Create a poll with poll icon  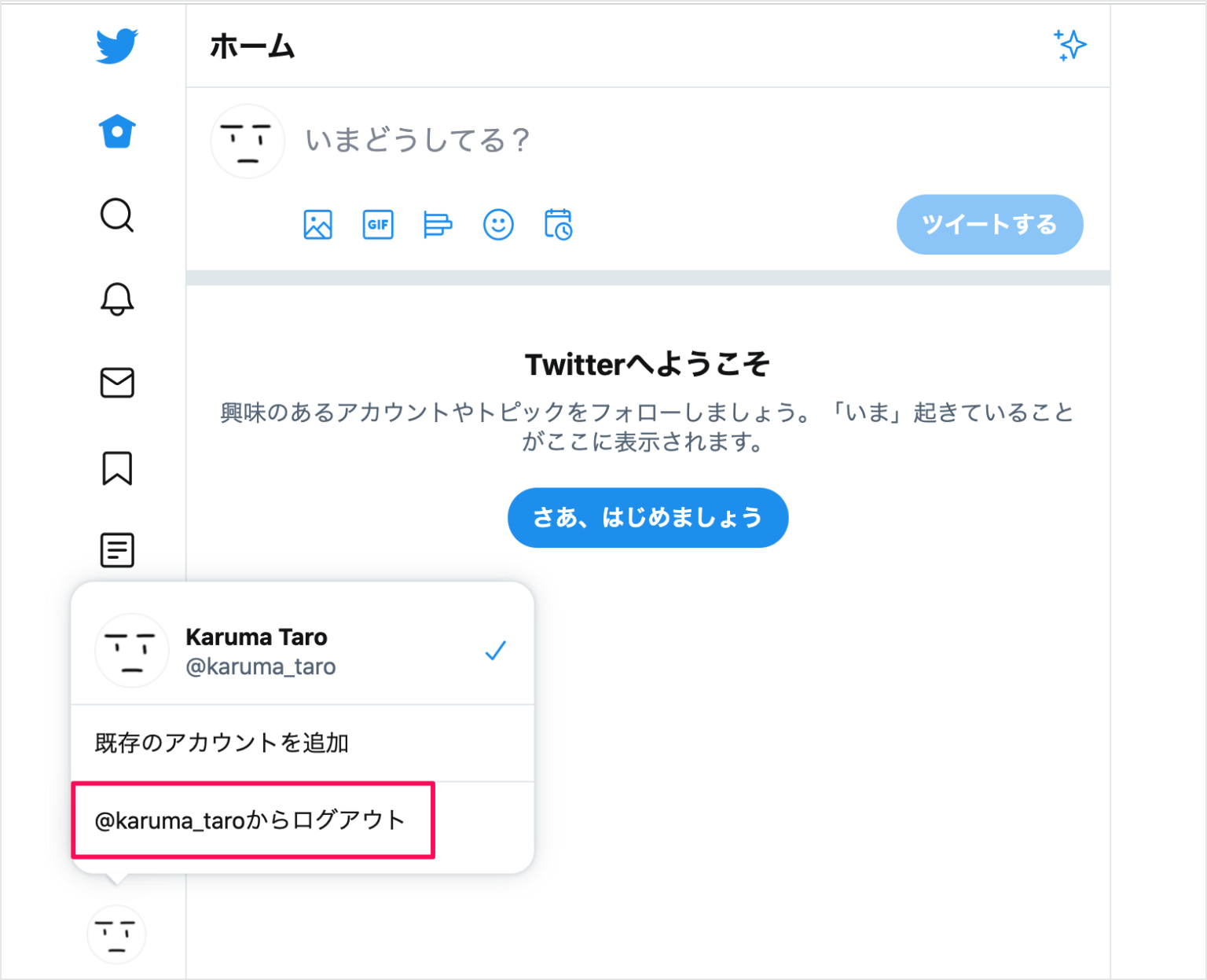438,225
